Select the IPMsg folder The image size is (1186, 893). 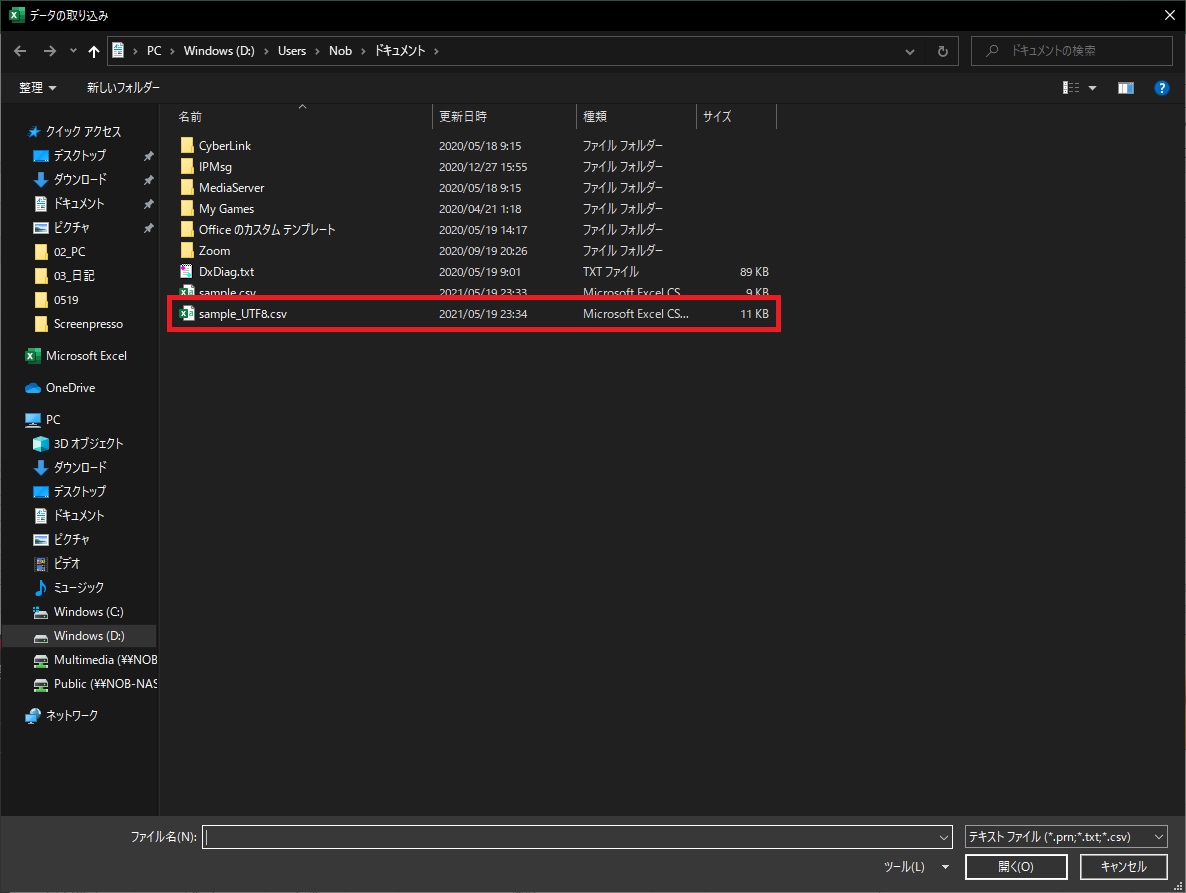pyautogui.click(x=215, y=167)
